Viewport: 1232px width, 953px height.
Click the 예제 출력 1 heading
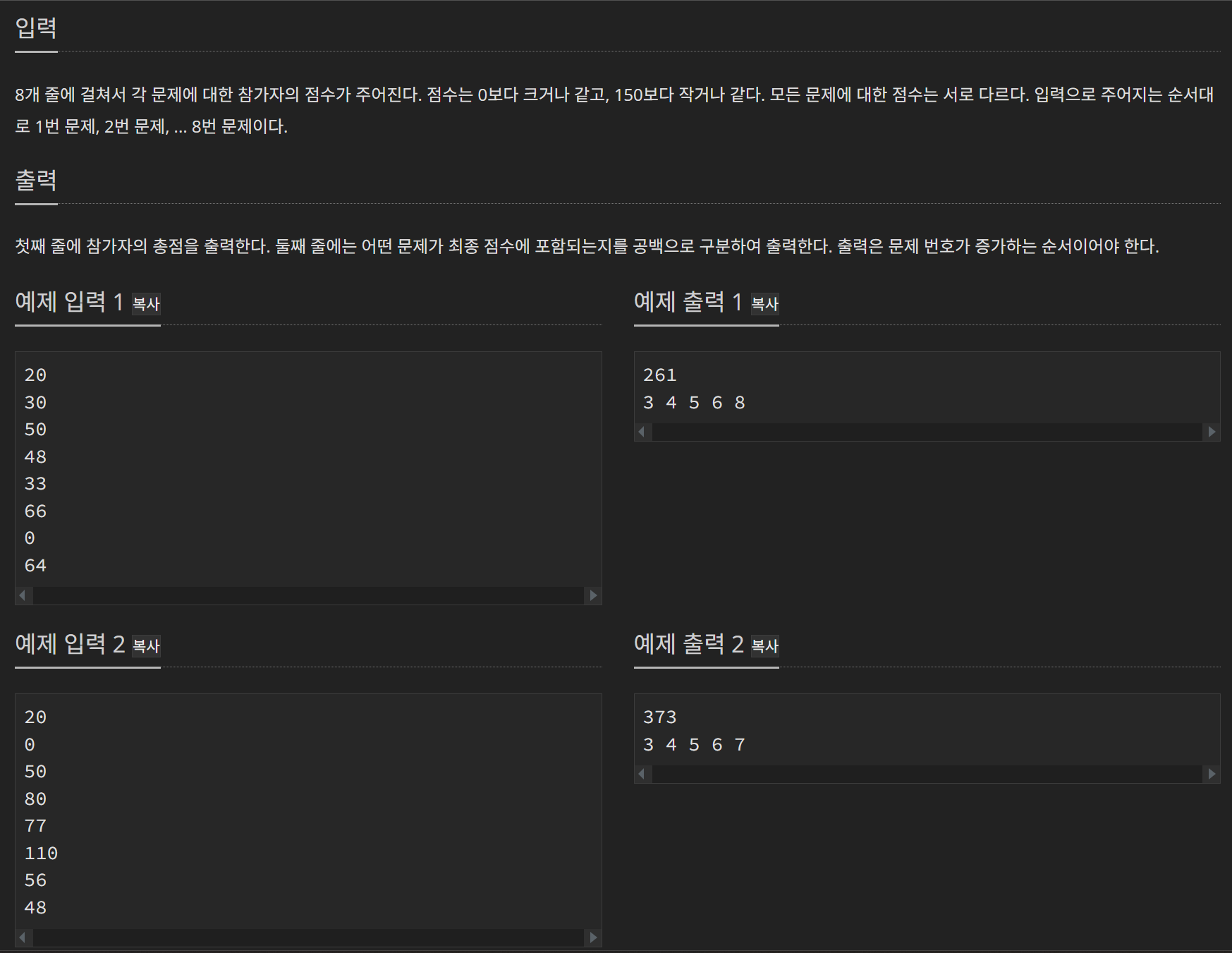click(688, 302)
